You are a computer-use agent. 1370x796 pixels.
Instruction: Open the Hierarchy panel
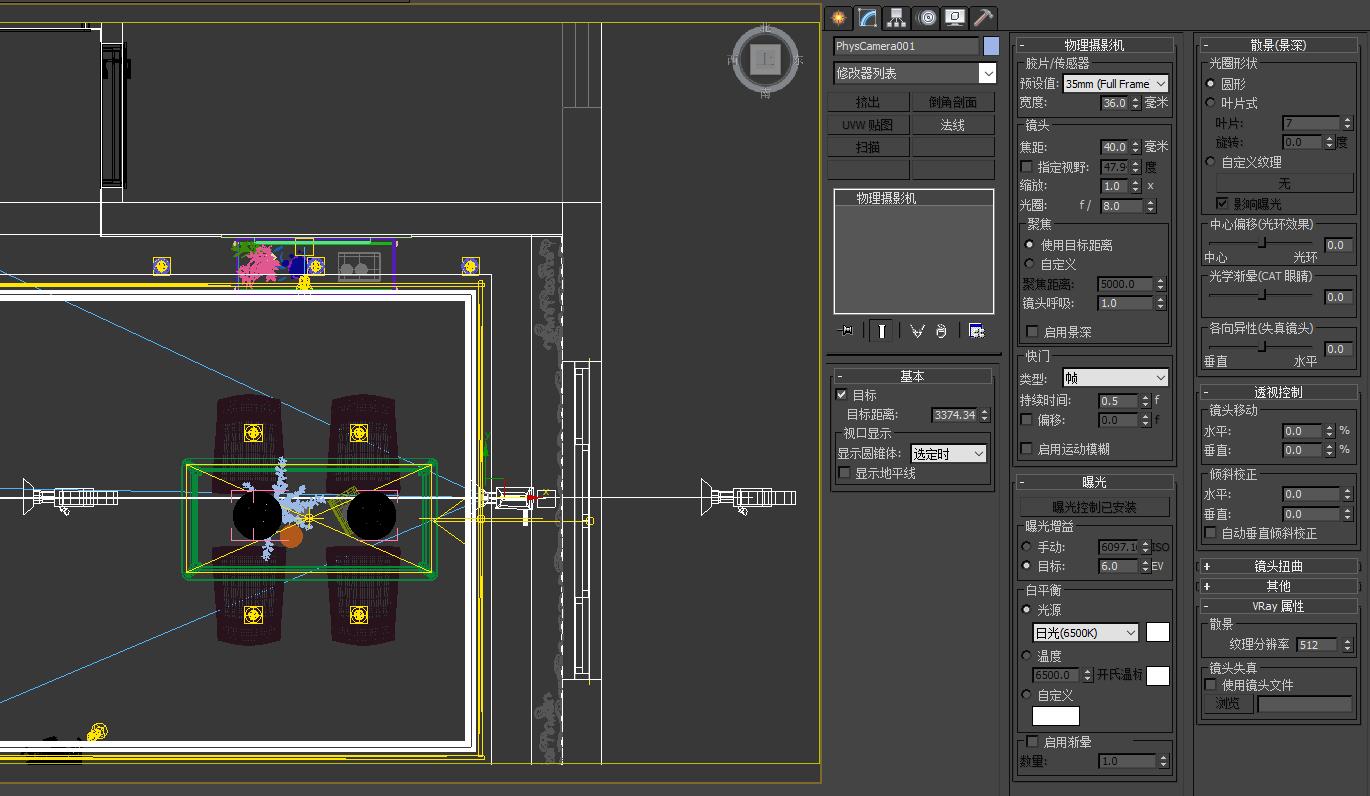pos(896,17)
